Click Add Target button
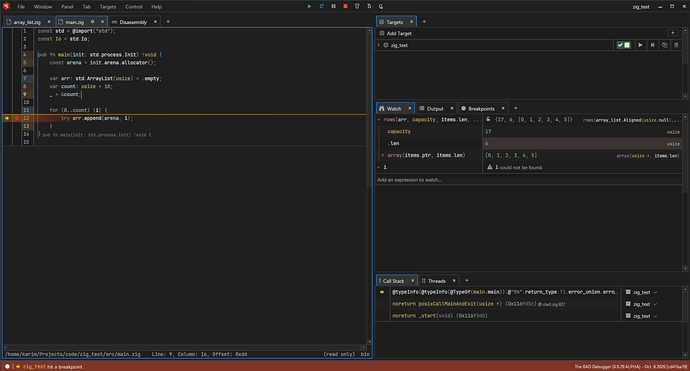690x371 pixels. 396,33
